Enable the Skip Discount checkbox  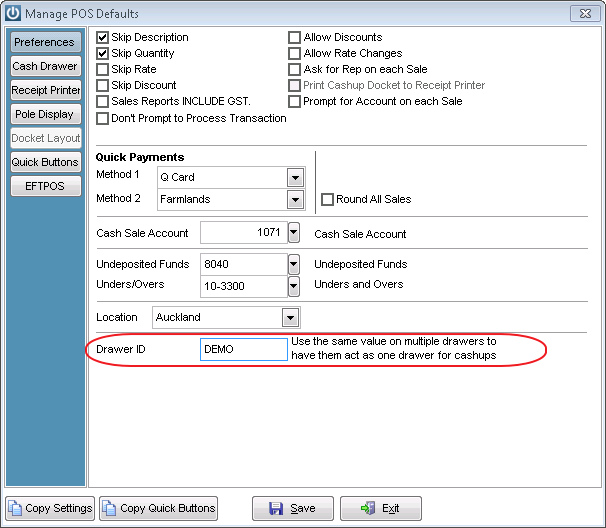click(102, 85)
